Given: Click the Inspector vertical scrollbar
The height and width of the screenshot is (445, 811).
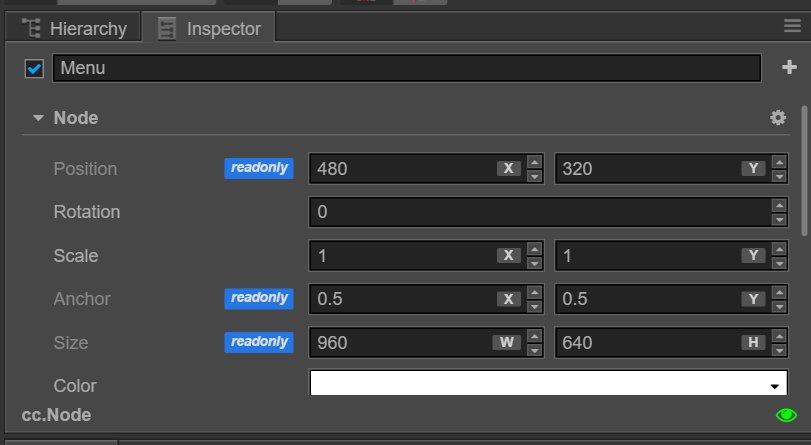Looking at the screenshot, I should click(804, 170).
